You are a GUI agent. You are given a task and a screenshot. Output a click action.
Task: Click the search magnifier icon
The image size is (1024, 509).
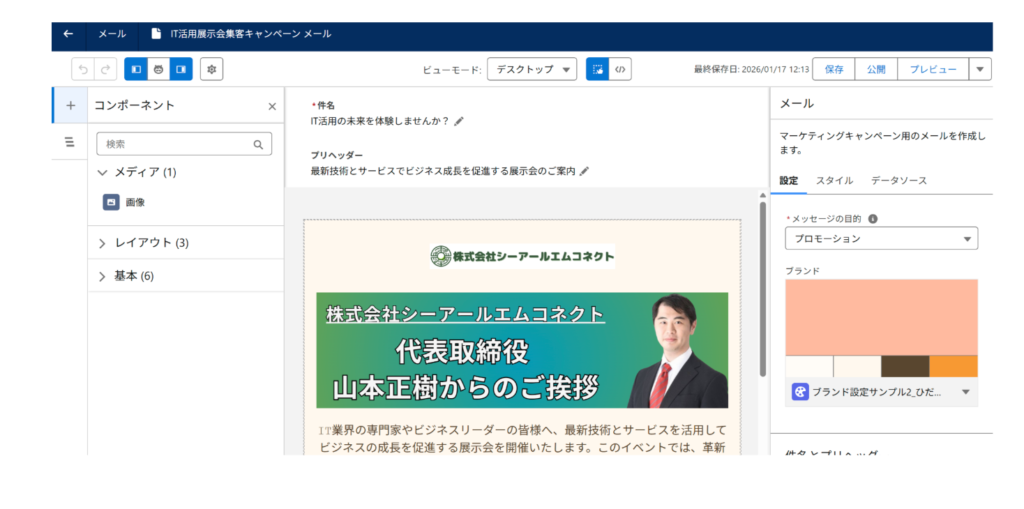point(258,144)
